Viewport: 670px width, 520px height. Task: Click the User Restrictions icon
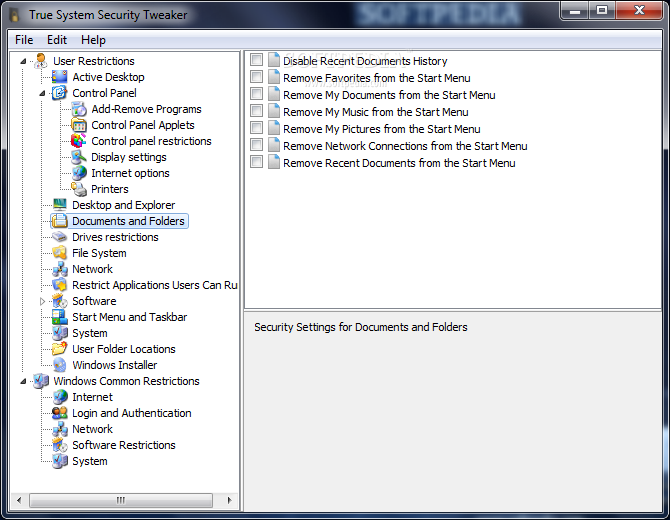41,61
